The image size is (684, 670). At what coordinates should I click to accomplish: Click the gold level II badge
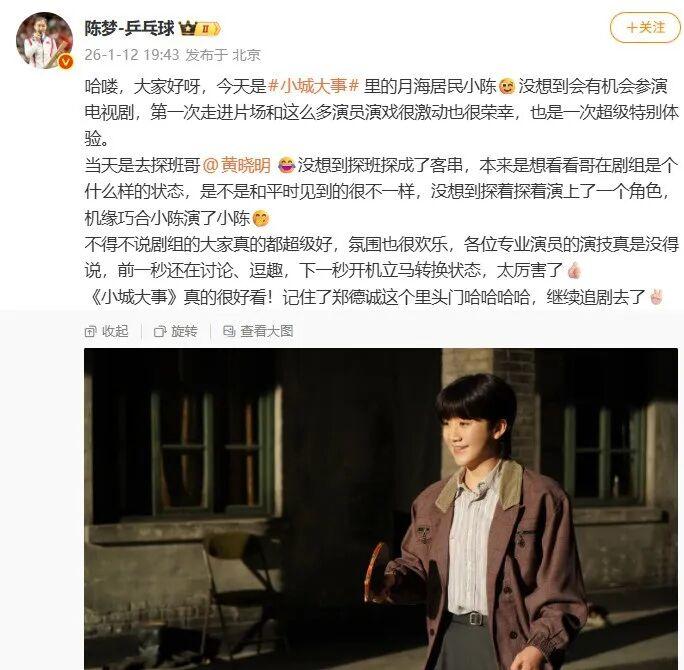(209, 29)
